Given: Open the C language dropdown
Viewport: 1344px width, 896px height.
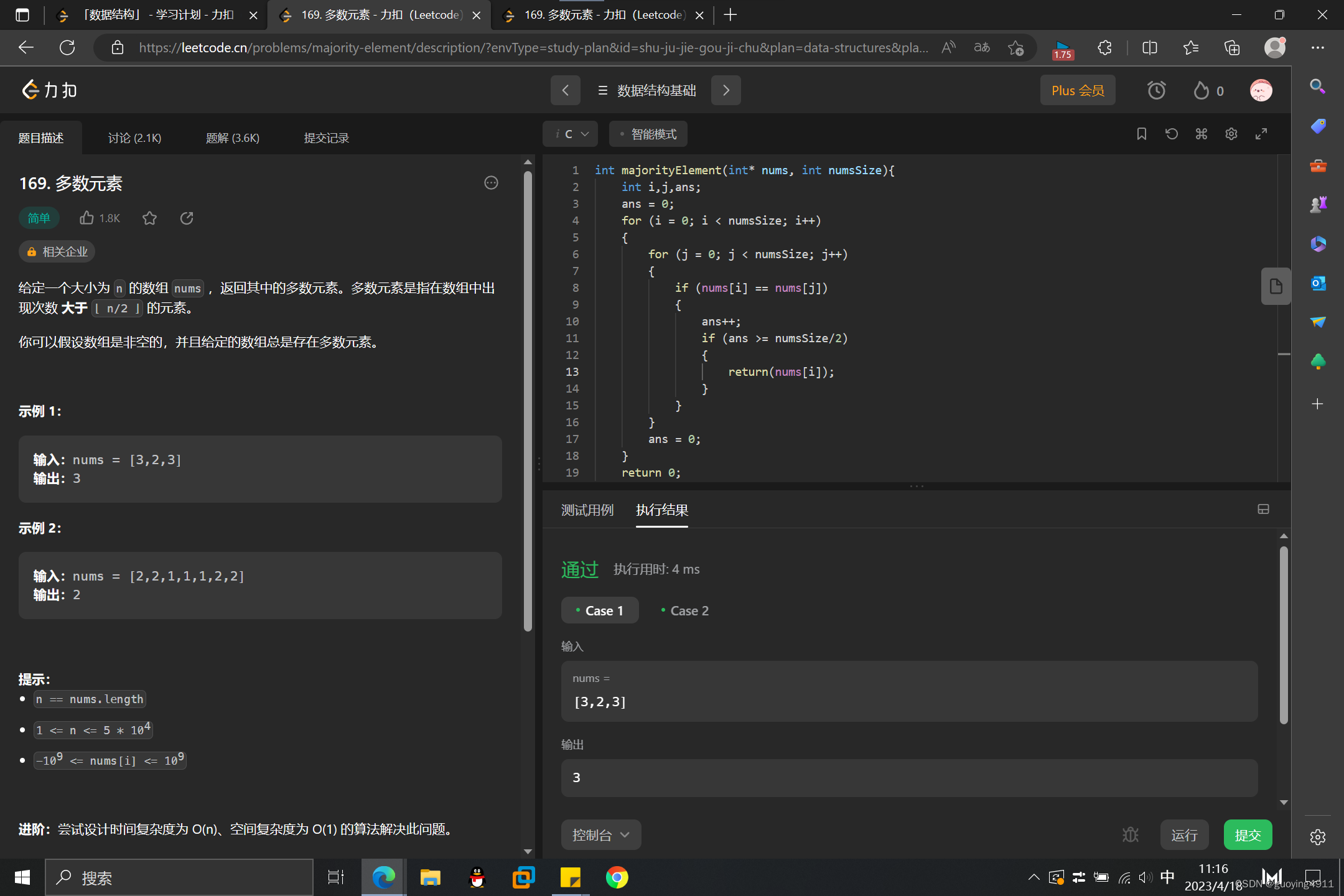Looking at the screenshot, I should (x=571, y=134).
